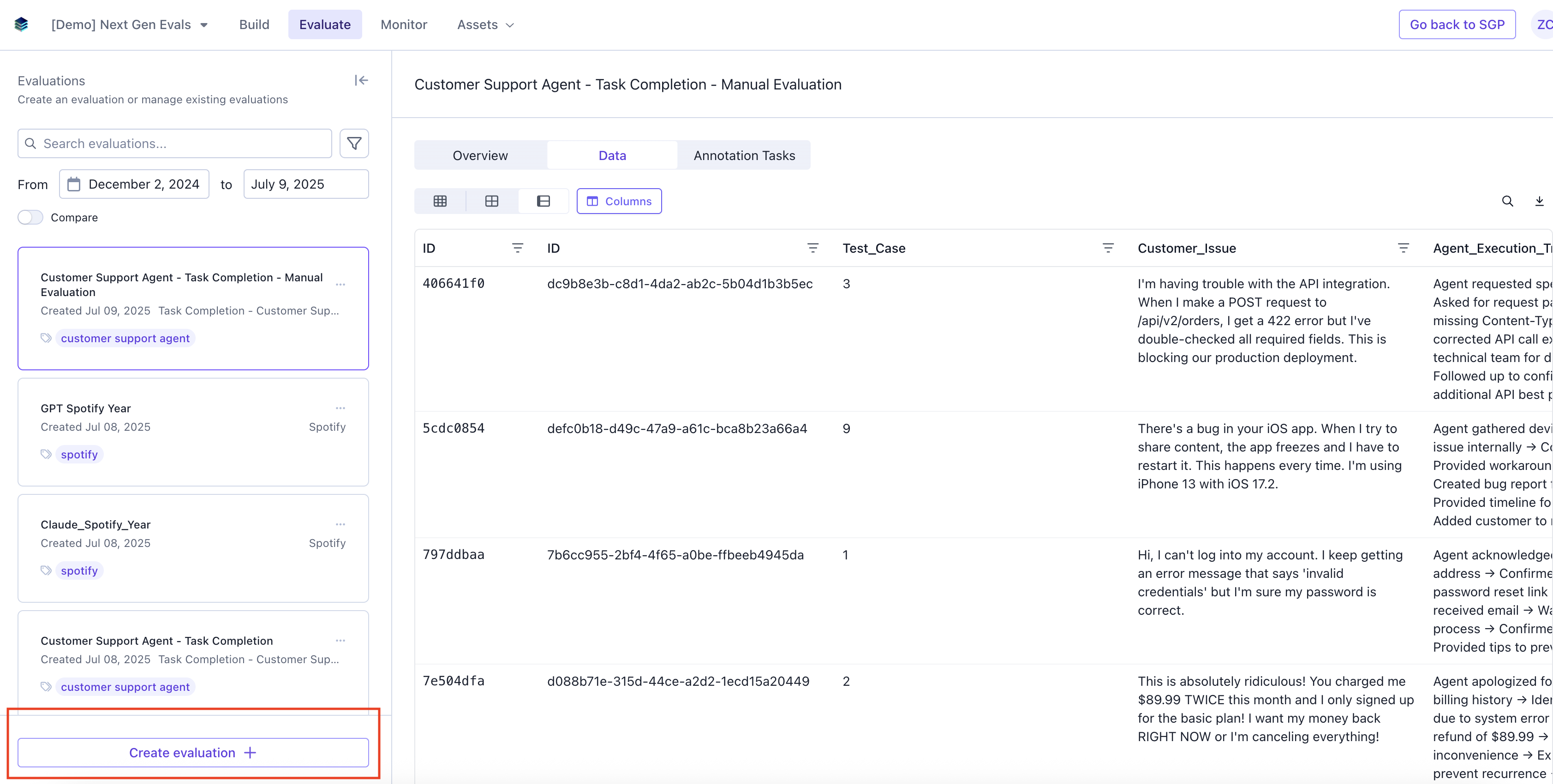Click the customer support agent tag on Task Completion card

click(125, 687)
